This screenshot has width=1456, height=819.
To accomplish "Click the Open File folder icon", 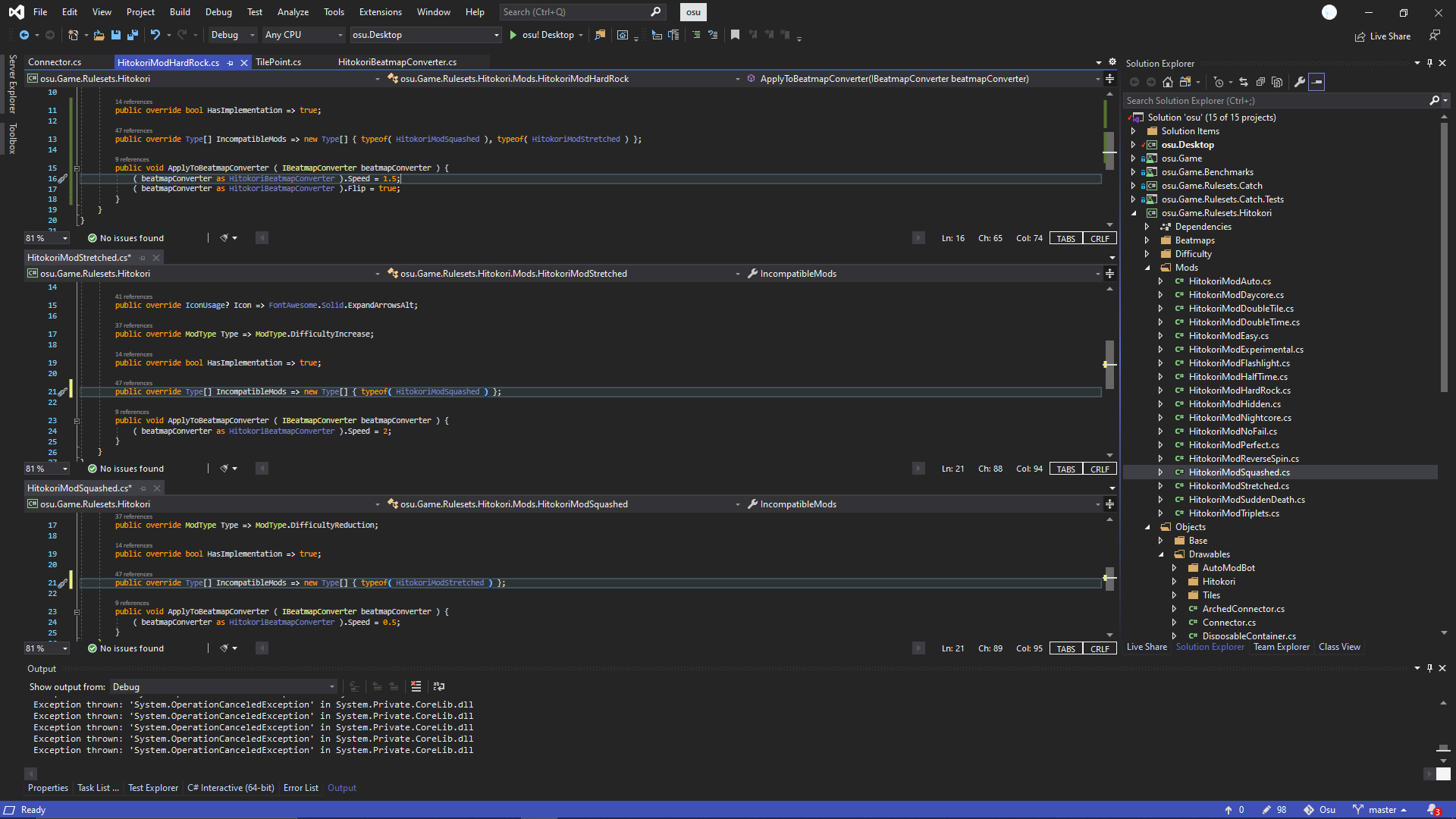I will click(x=99, y=35).
